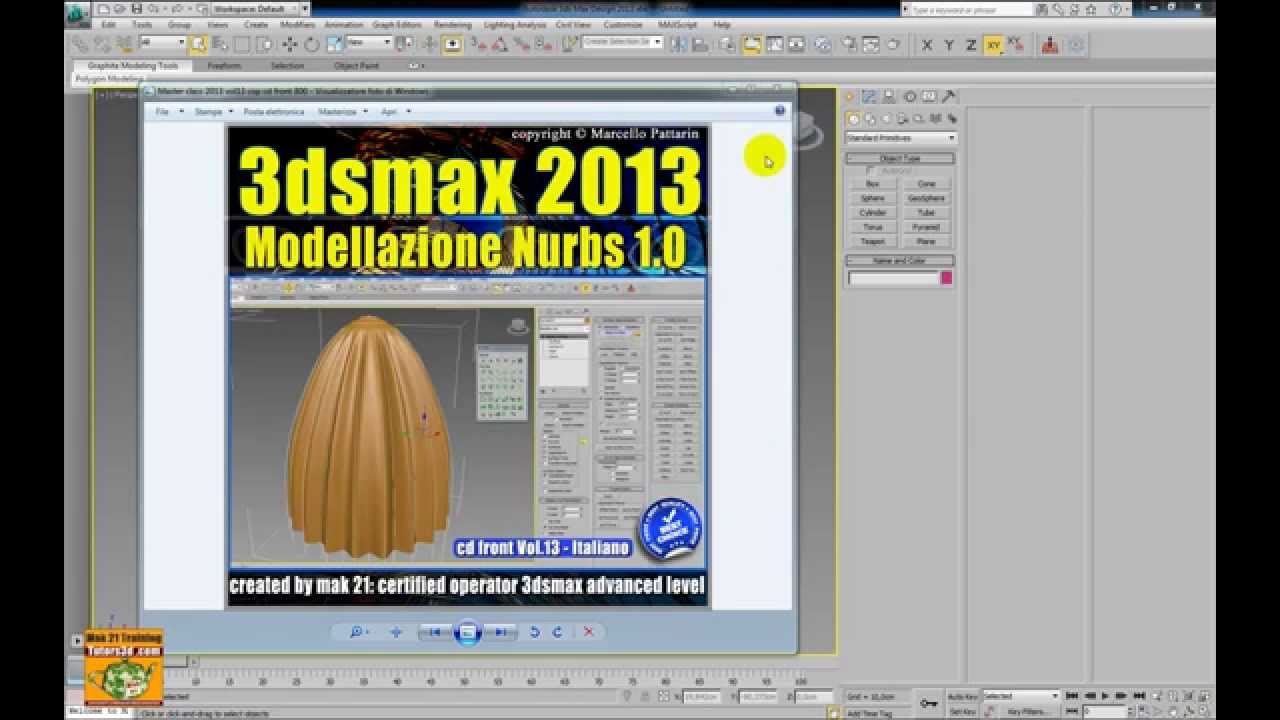Viewport: 1280px width, 720px height.
Task: Open the Material Editor toolbar icon
Action: 822,44
